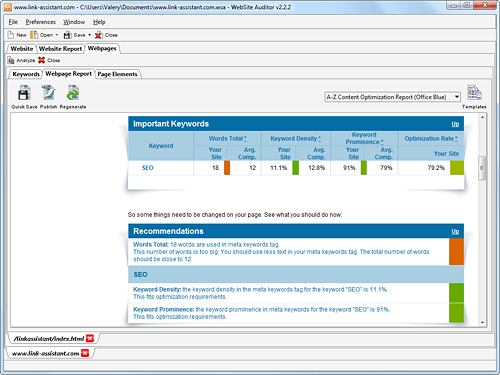Open the Help menu
Screen dimensions: 500x375
99,22
